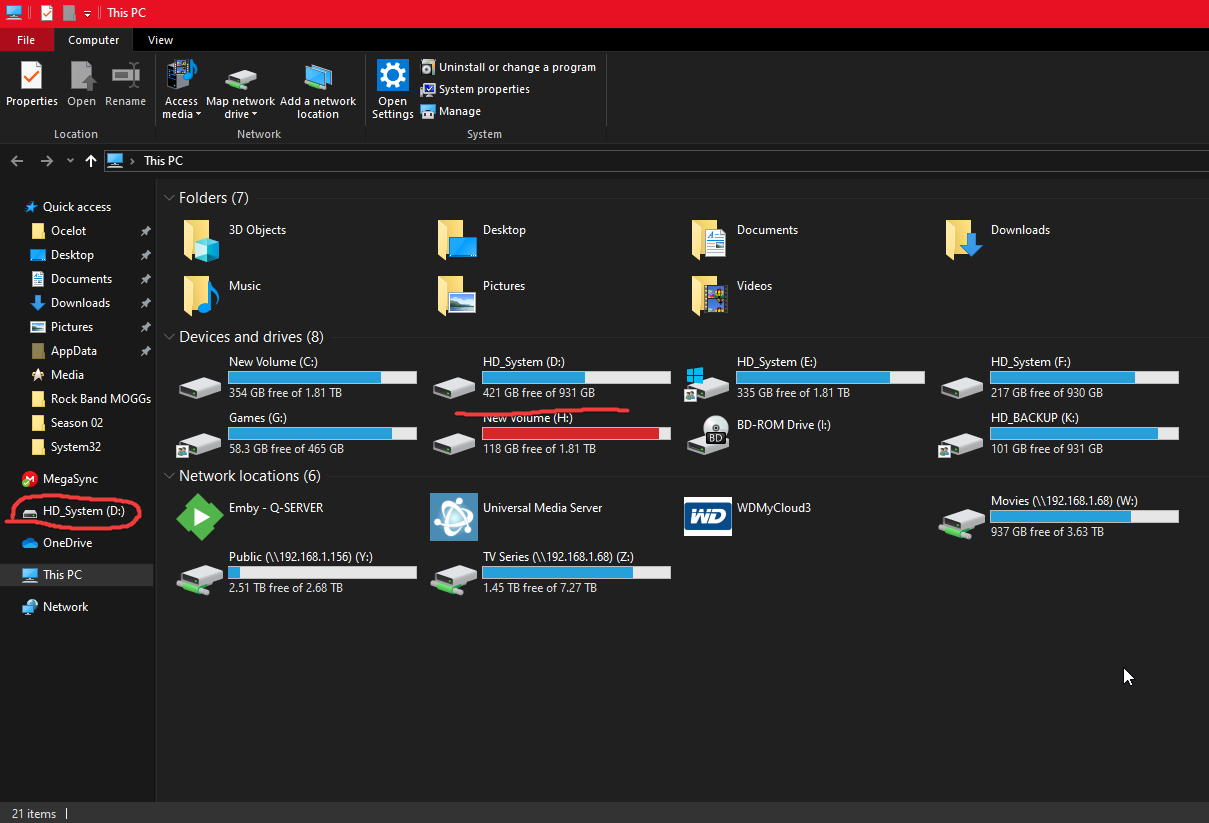Select the Documents folder in Folders

point(744,241)
